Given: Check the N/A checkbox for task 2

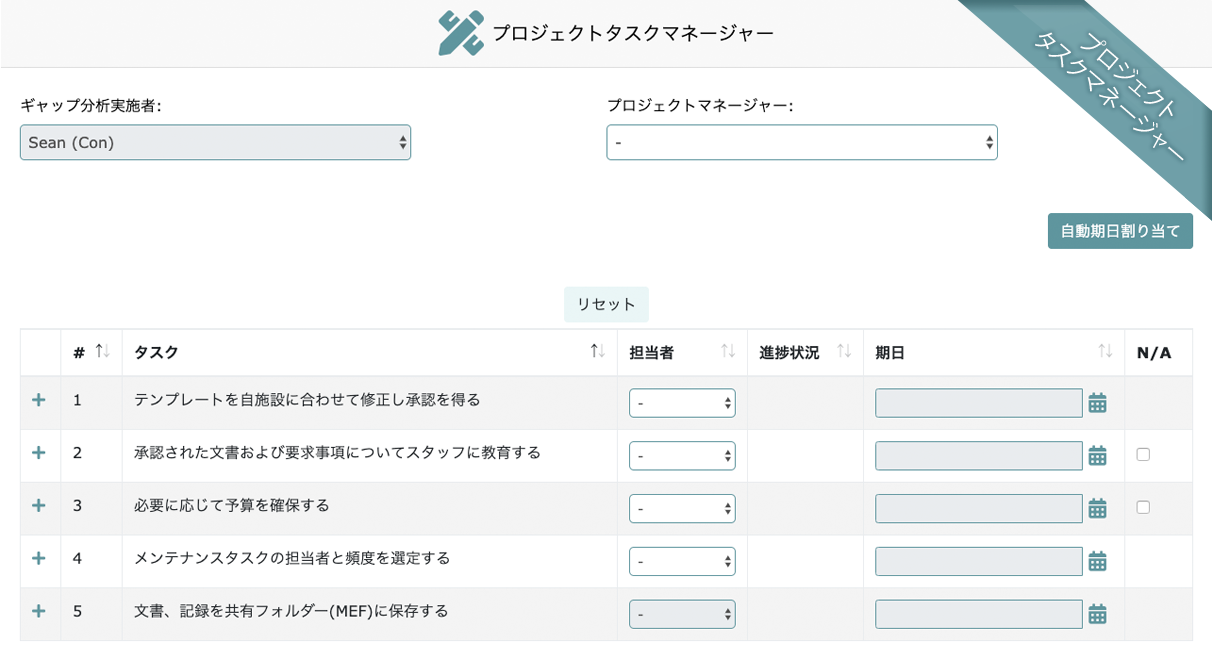Looking at the screenshot, I should pos(1143,454).
